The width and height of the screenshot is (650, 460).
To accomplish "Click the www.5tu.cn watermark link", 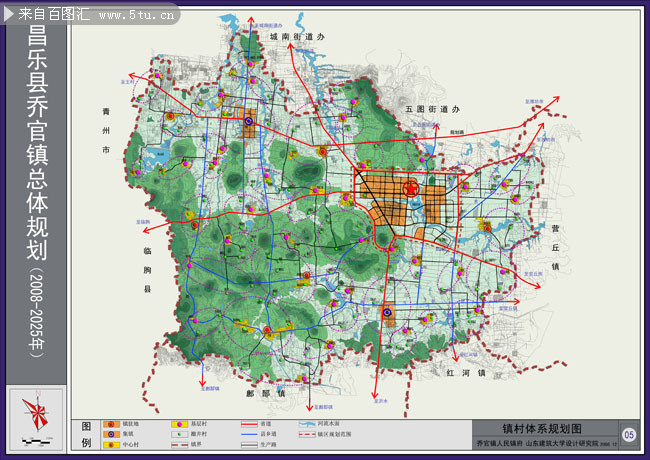I will point(139,15).
